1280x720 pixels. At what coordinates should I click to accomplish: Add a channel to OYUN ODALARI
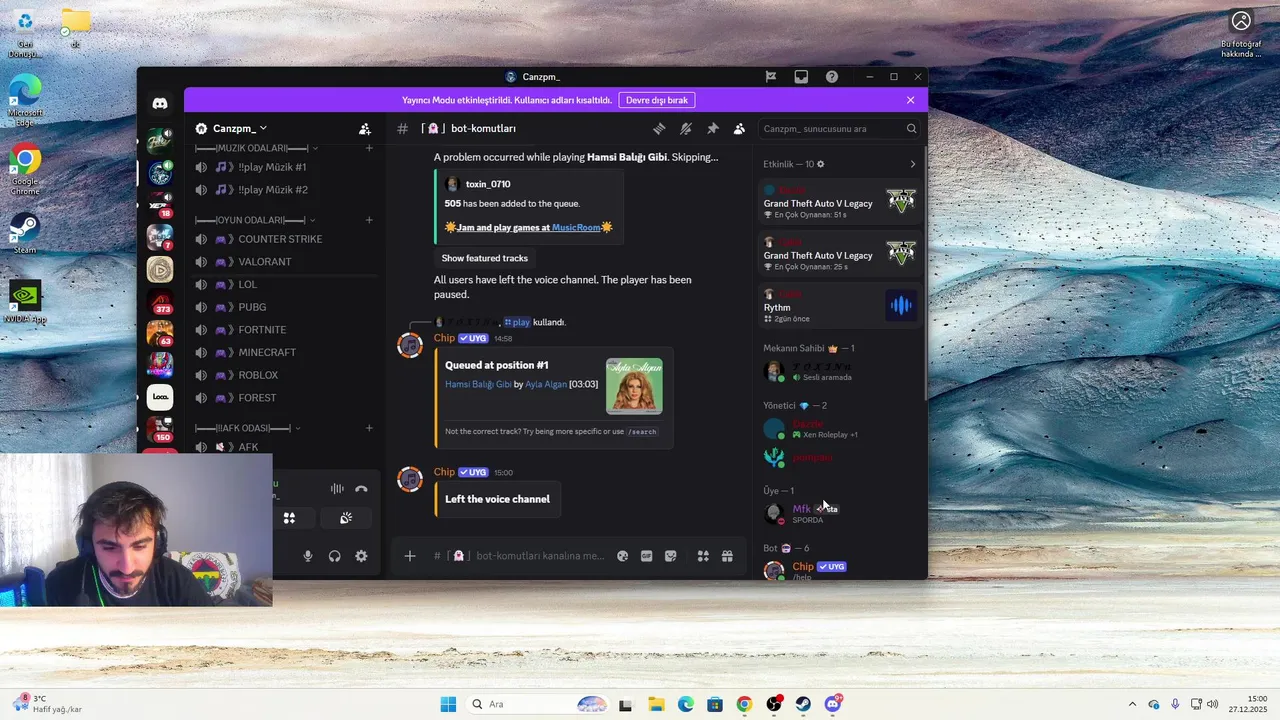click(x=369, y=220)
